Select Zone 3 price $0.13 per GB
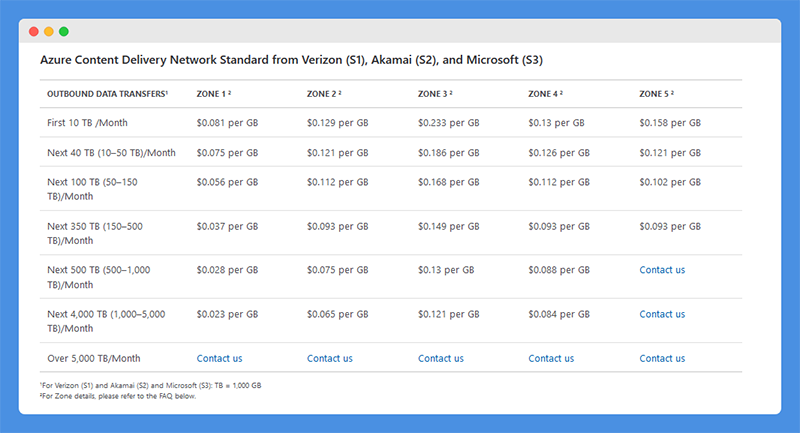The width and height of the screenshot is (800, 433). (446, 270)
